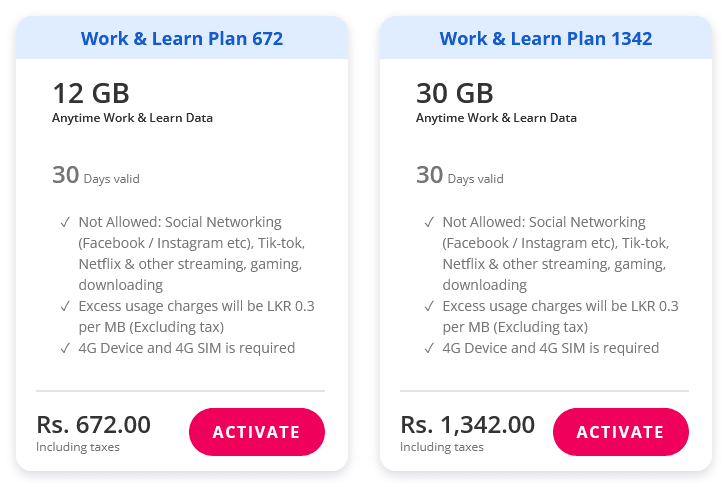Screen dimensions: 728x487
Task: Click the 4G Device checkmark in Plan 1342
Action: pyautogui.click(x=429, y=348)
